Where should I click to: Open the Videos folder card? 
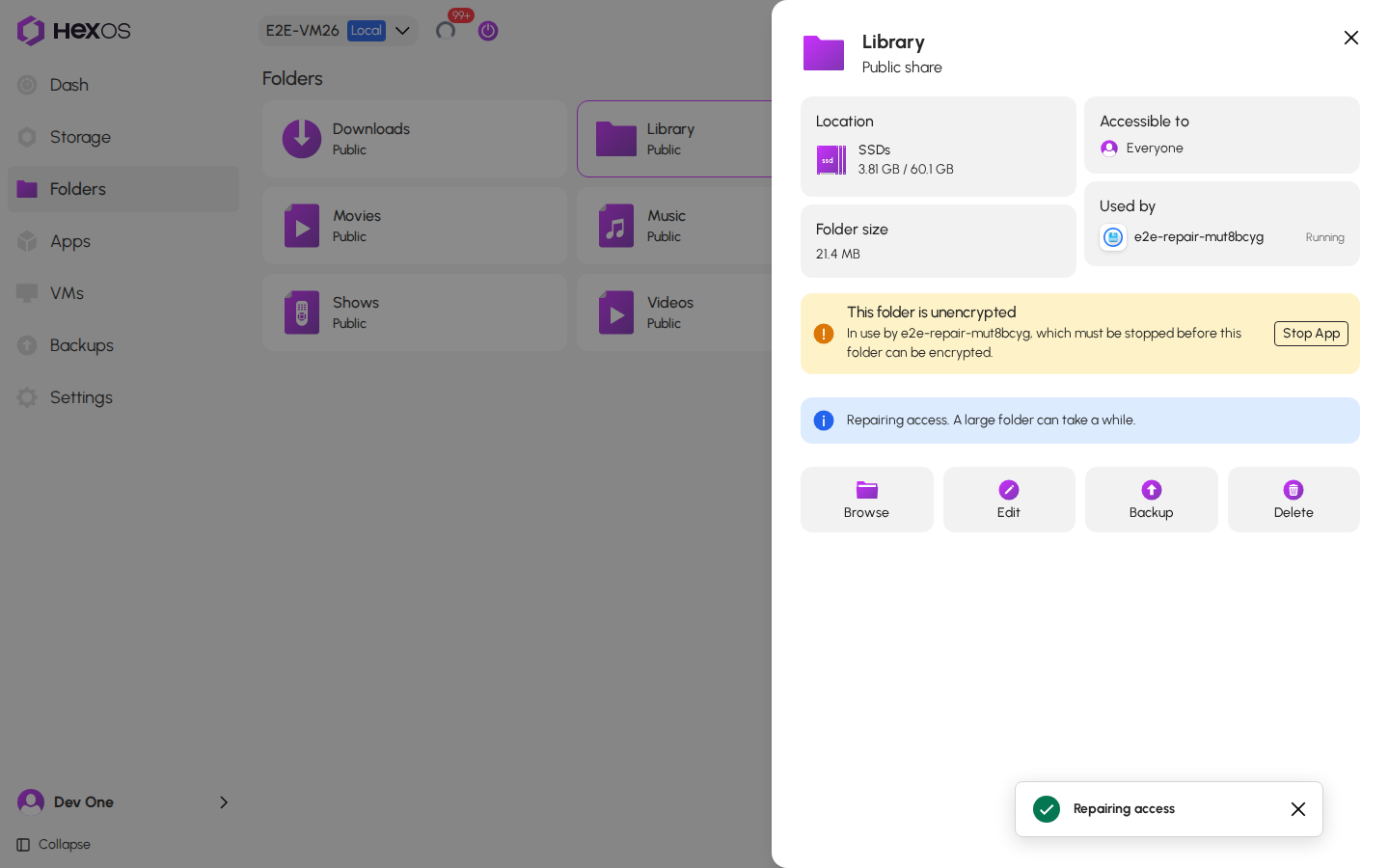coord(674,312)
